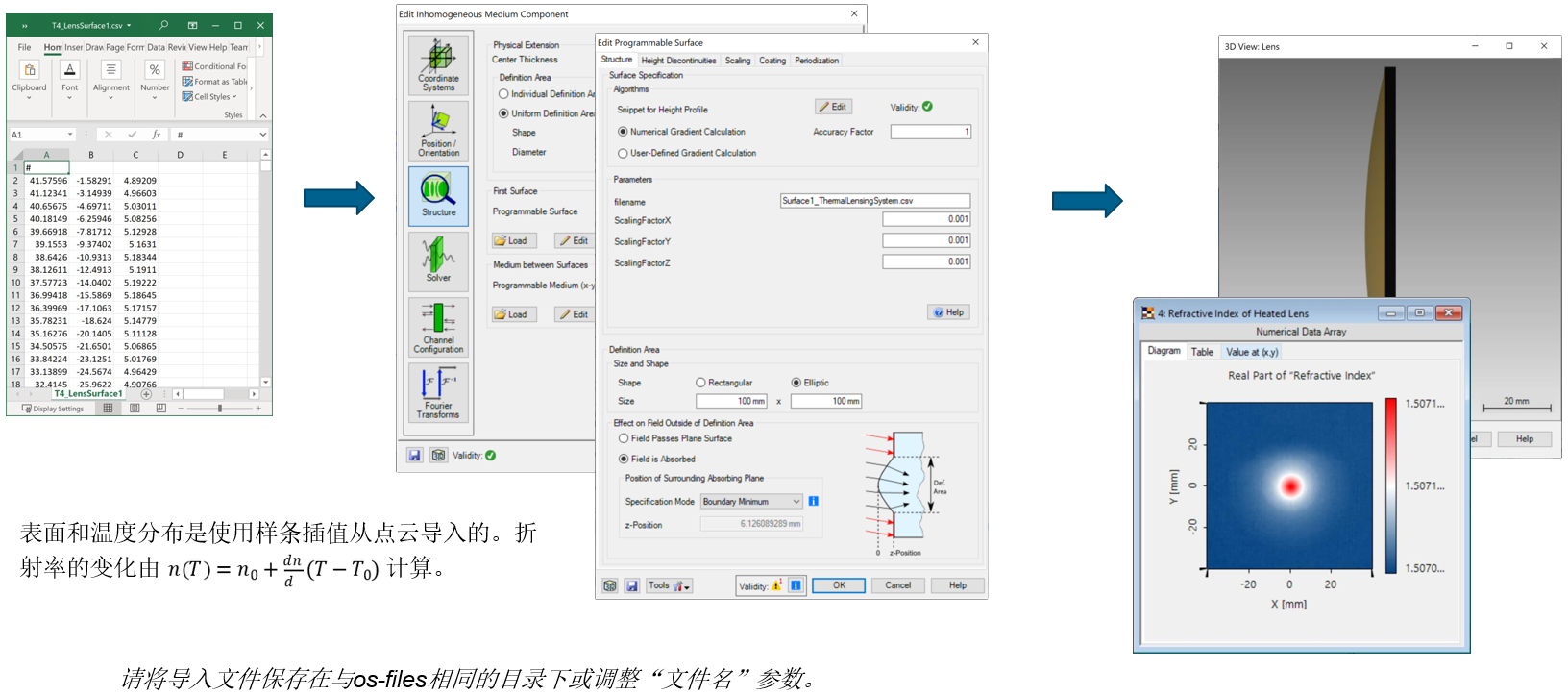Click Load button under First Surface
Screen dimensions: 1568x696
click(512, 240)
